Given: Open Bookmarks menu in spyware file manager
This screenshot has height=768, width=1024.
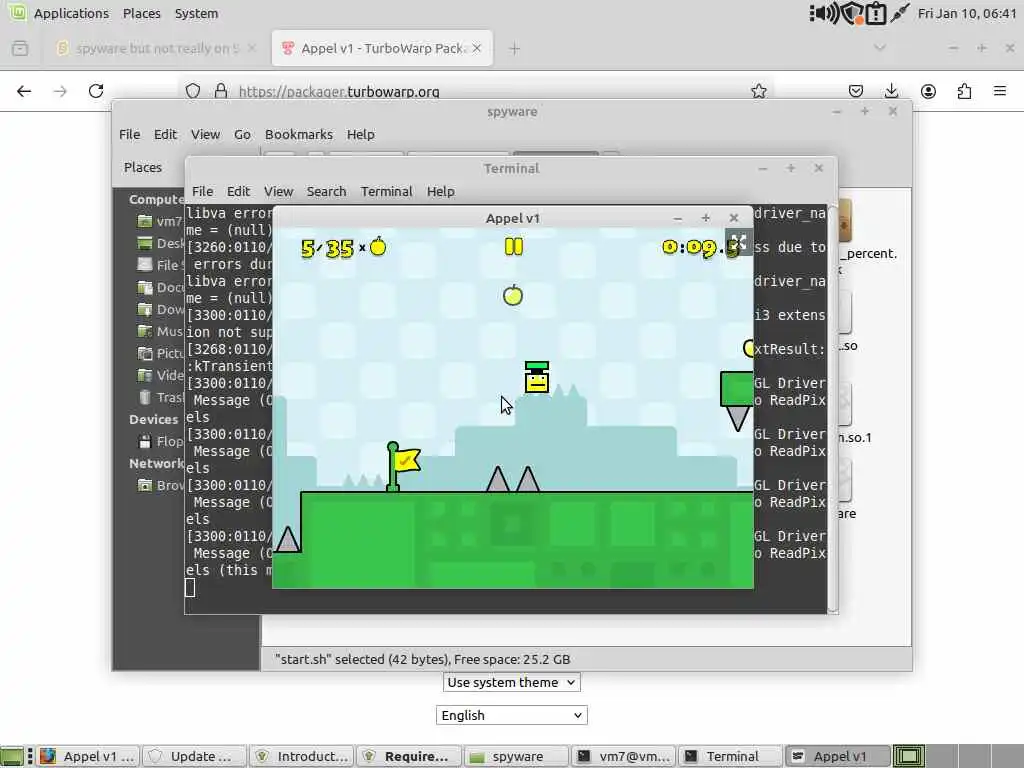Looking at the screenshot, I should point(298,134).
